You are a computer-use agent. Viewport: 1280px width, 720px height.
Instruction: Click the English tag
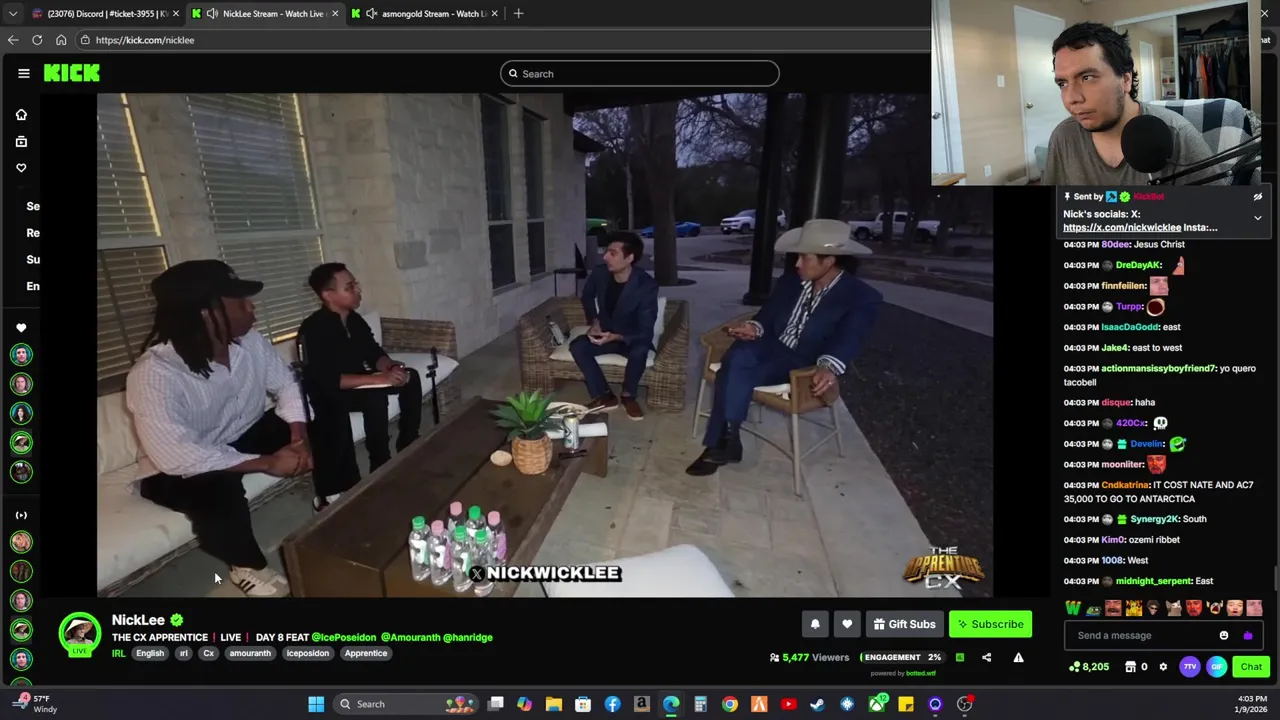150,653
